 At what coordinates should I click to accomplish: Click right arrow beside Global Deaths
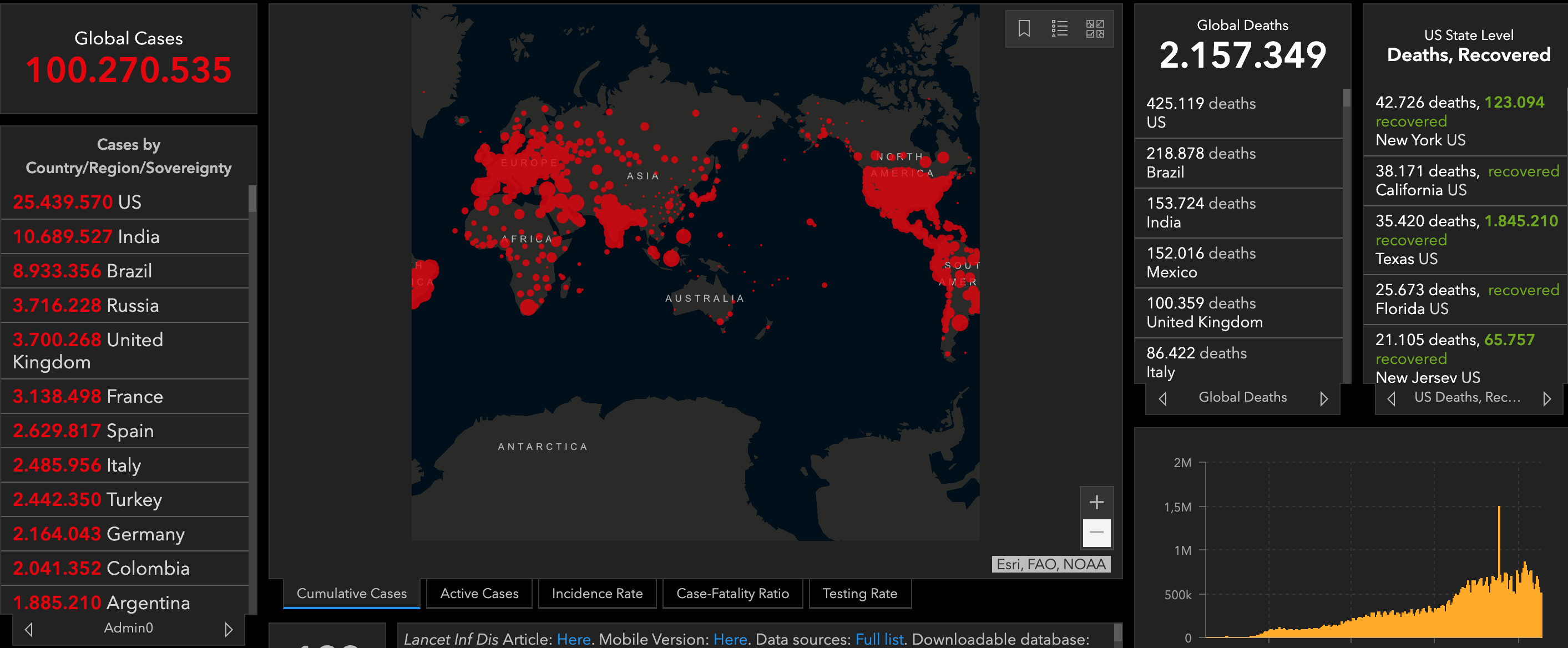(1323, 398)
